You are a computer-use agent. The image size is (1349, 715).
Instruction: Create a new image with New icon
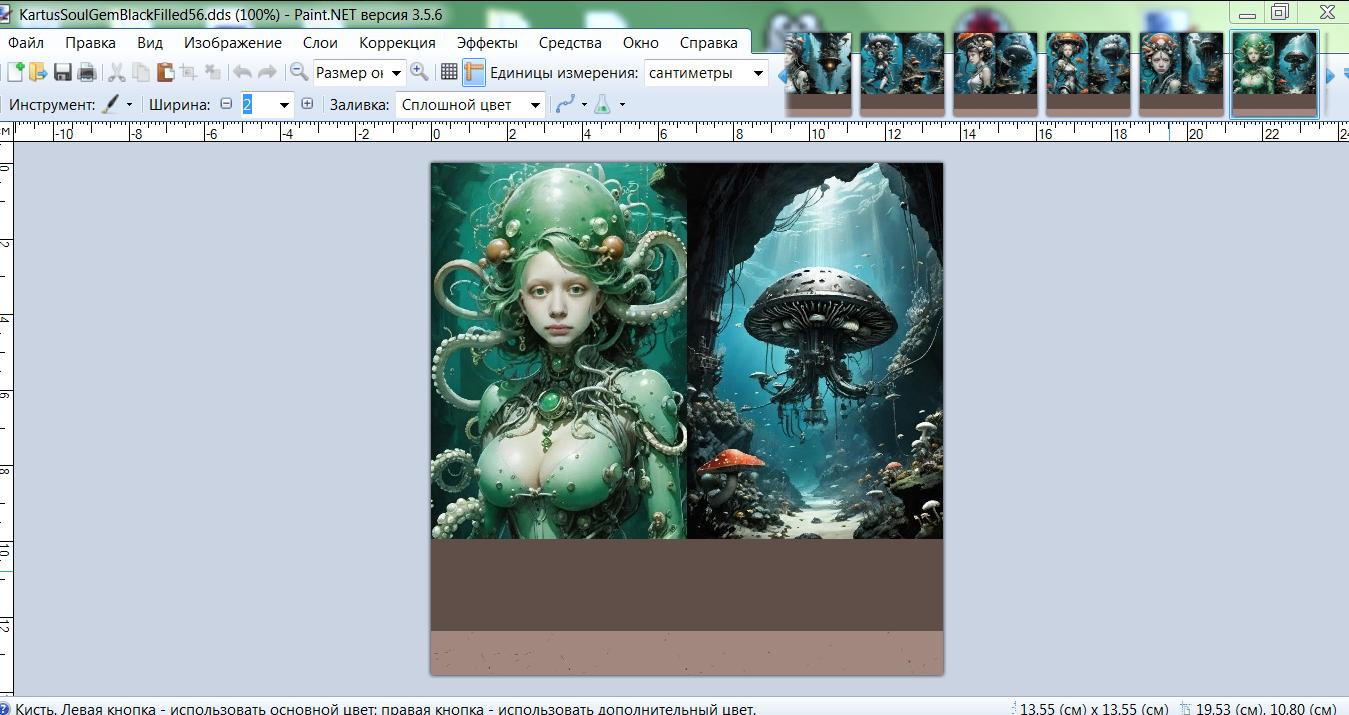coord(15,72)
